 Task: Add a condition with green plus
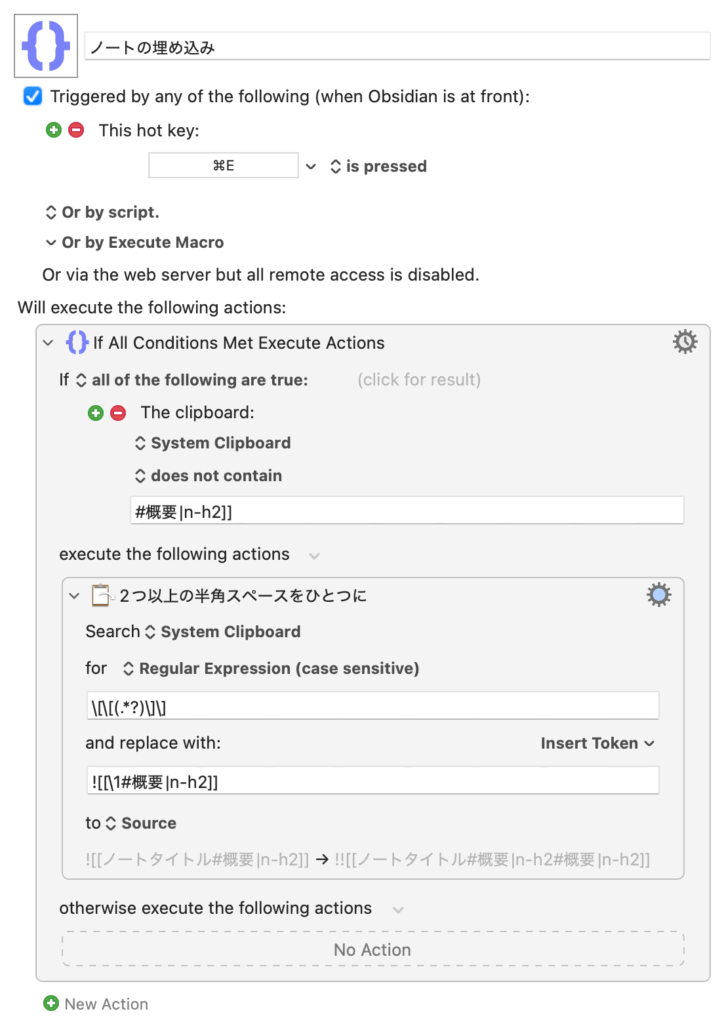[x=96, y=412]
